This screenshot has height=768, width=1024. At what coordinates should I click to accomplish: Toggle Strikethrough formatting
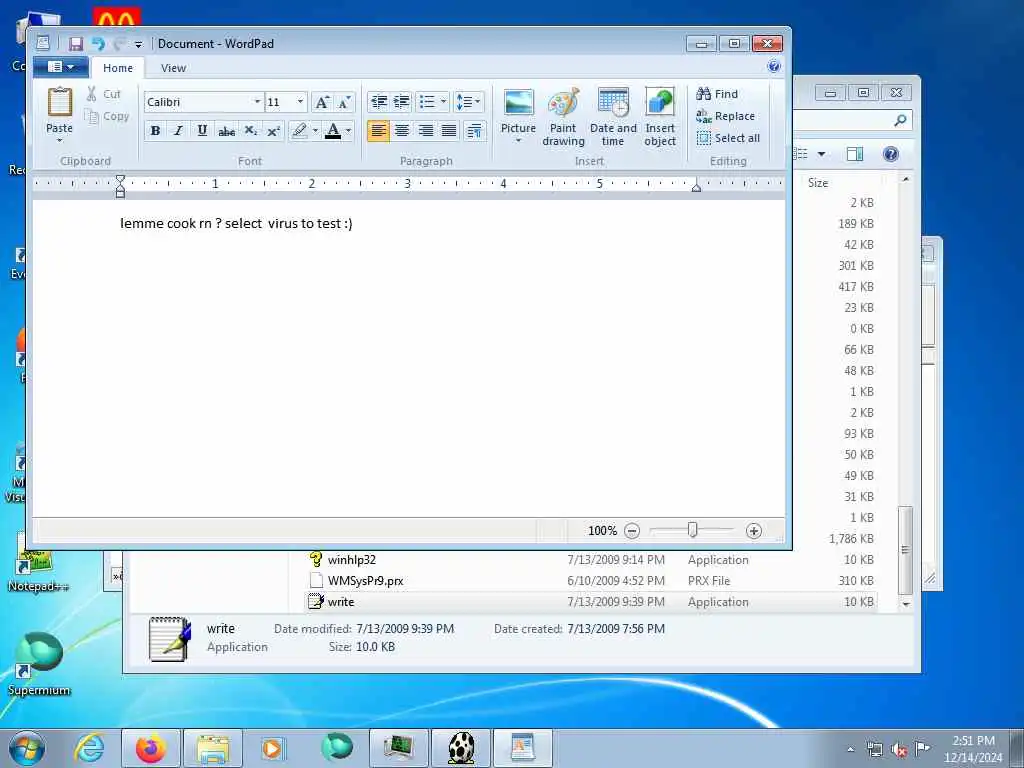click(227, 131)
